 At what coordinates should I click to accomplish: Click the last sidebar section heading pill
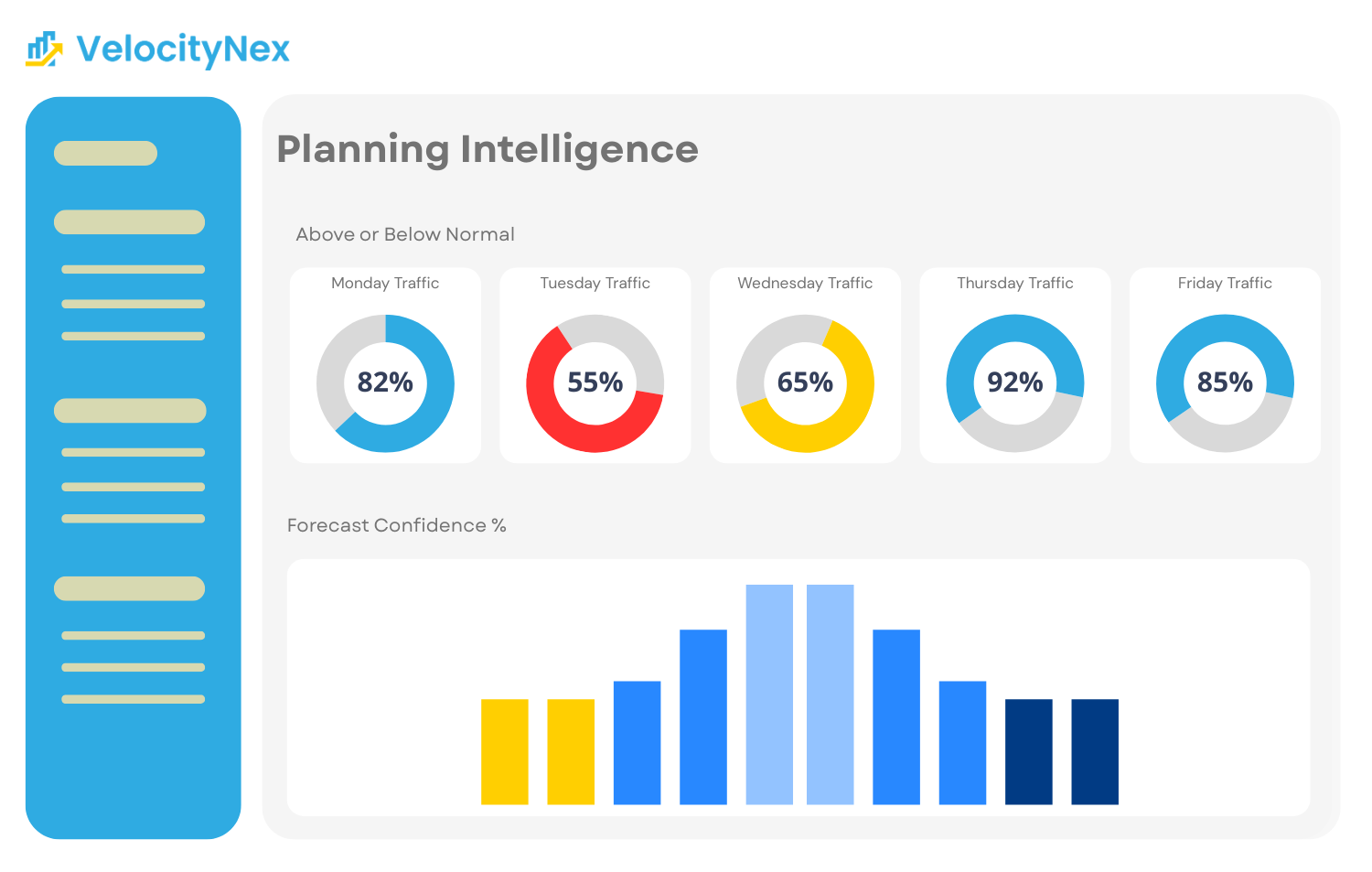129,588
